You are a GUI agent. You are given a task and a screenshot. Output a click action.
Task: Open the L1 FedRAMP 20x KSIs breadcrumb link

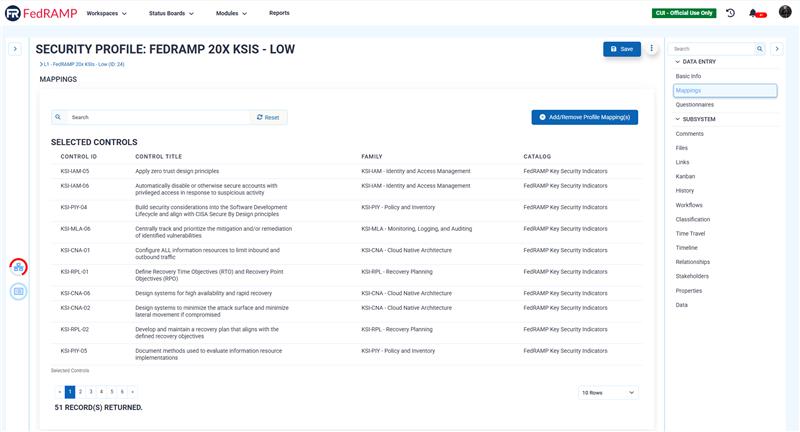pos(82,64)
